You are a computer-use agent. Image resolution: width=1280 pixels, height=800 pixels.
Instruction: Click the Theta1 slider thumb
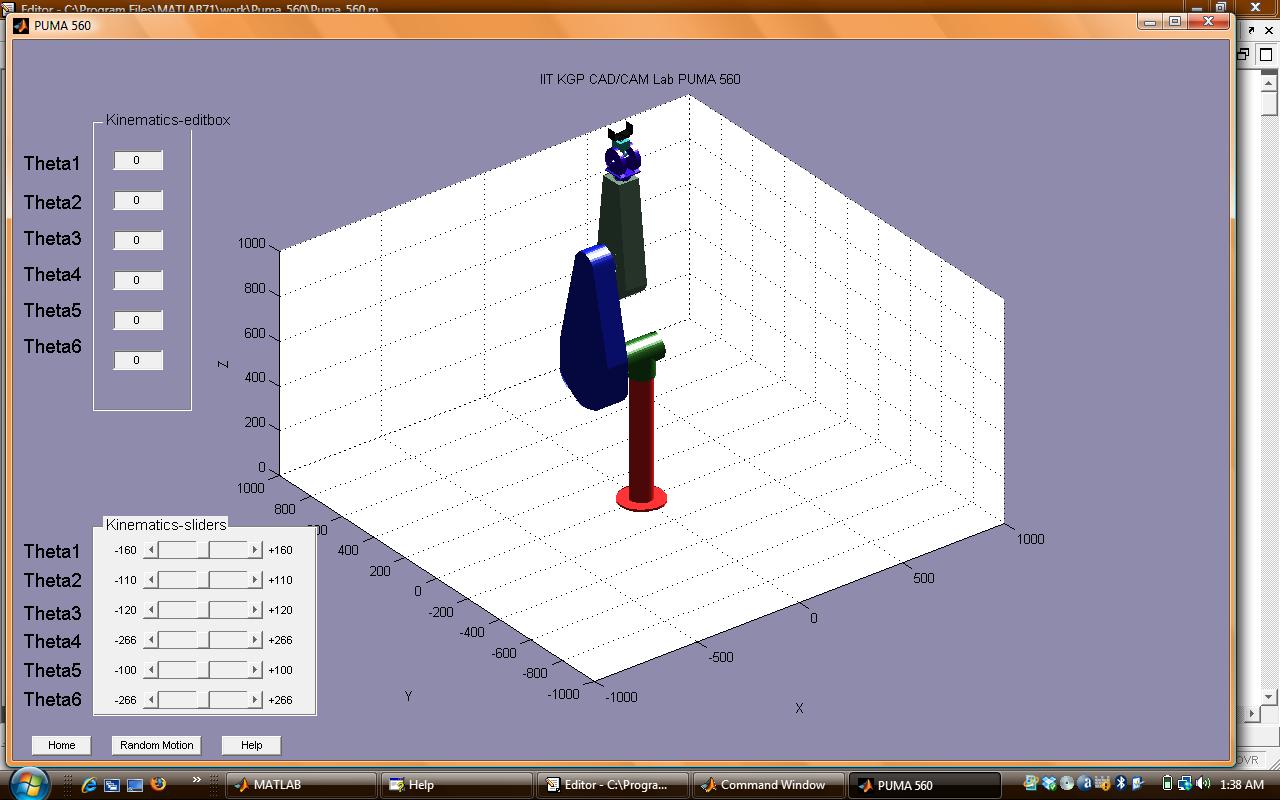(x=203, y=550)
